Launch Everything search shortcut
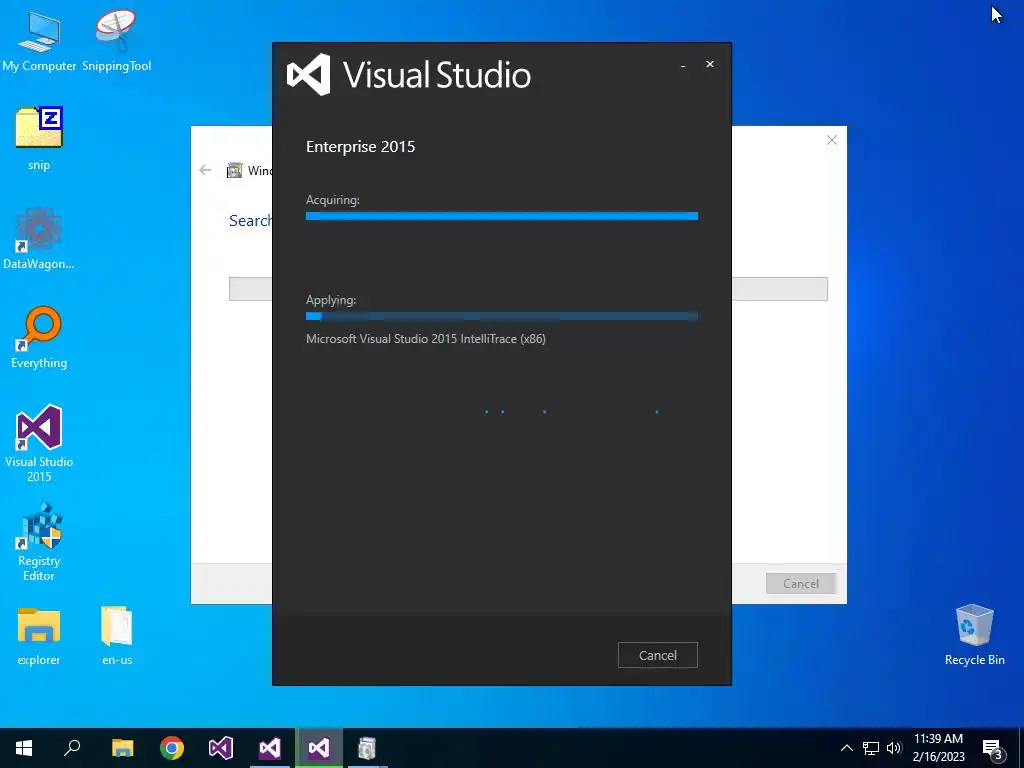 [x=39, y=338]
